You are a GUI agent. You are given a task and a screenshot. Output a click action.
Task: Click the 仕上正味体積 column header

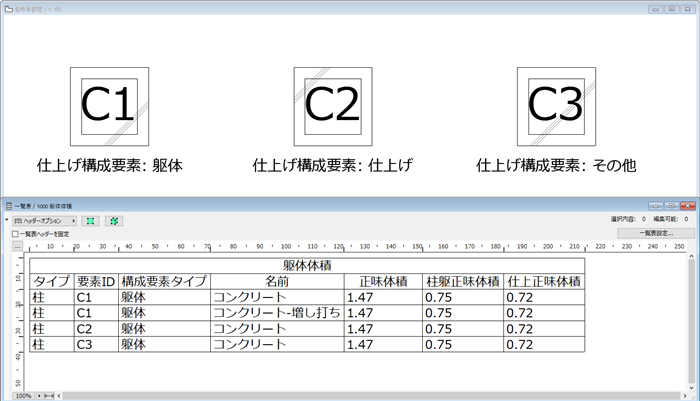point(544,281)
